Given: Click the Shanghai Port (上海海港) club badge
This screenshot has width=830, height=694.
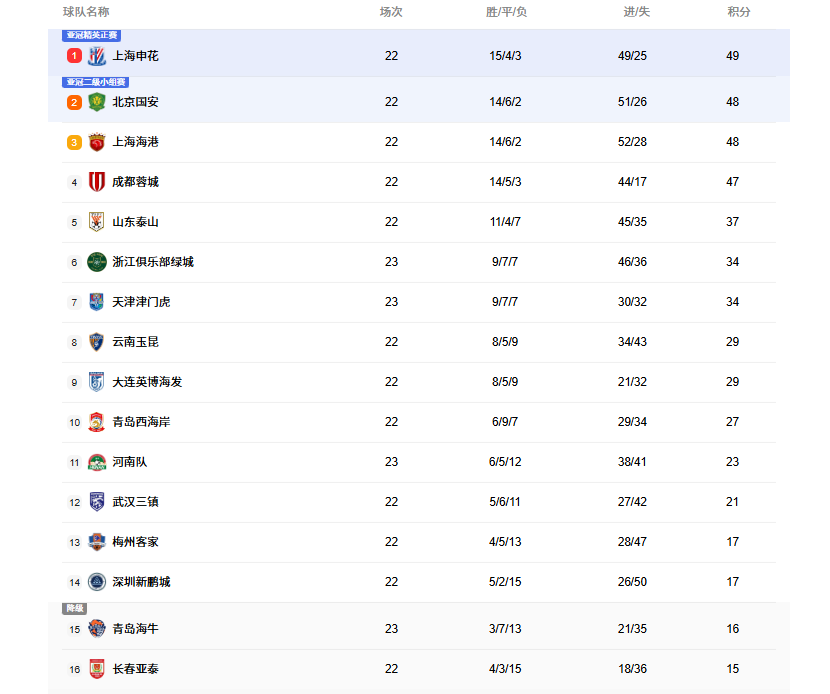Looking at the screenshot, I should click(x=97, y=142).
